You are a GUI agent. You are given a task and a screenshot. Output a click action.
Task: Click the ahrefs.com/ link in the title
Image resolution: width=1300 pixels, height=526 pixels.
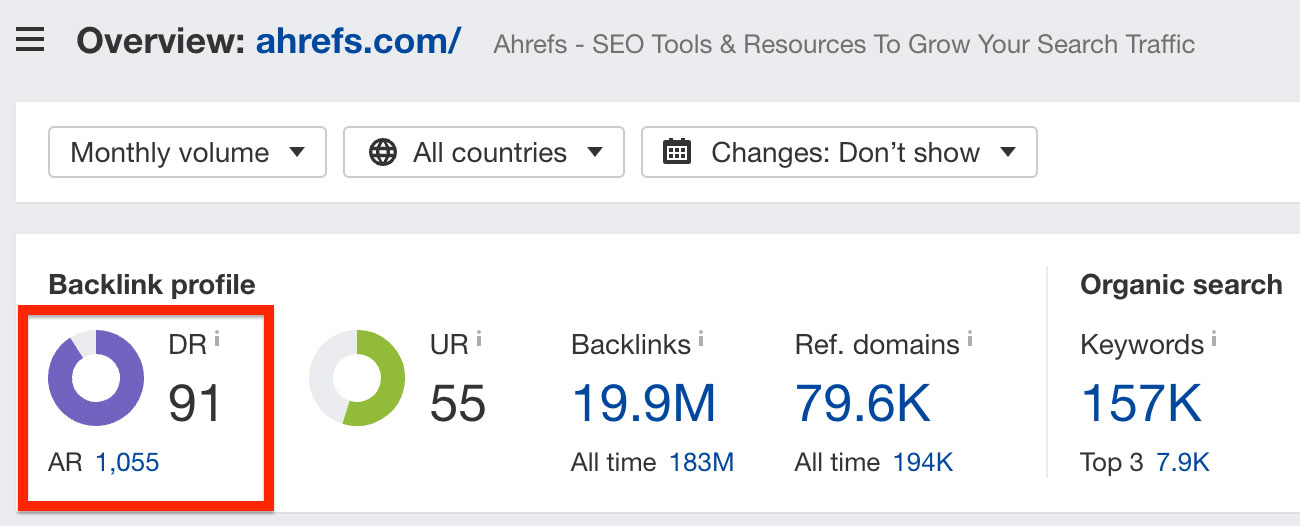[358, 42]
